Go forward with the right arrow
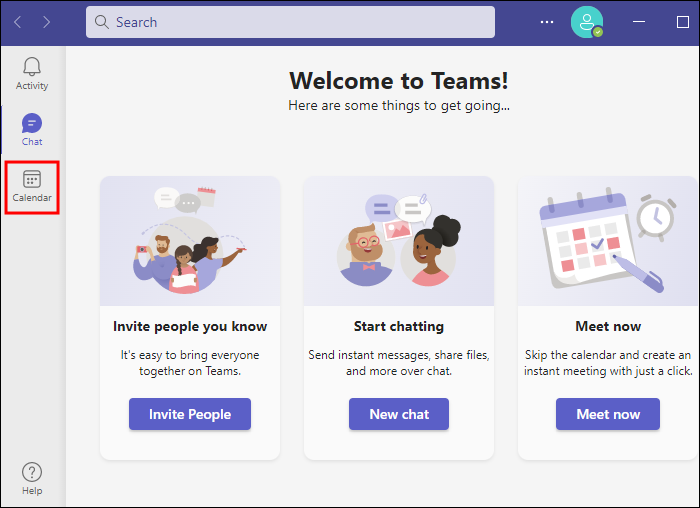Viewport: 700px width, 508px height. pyautogui.click(x=46, y=22)
